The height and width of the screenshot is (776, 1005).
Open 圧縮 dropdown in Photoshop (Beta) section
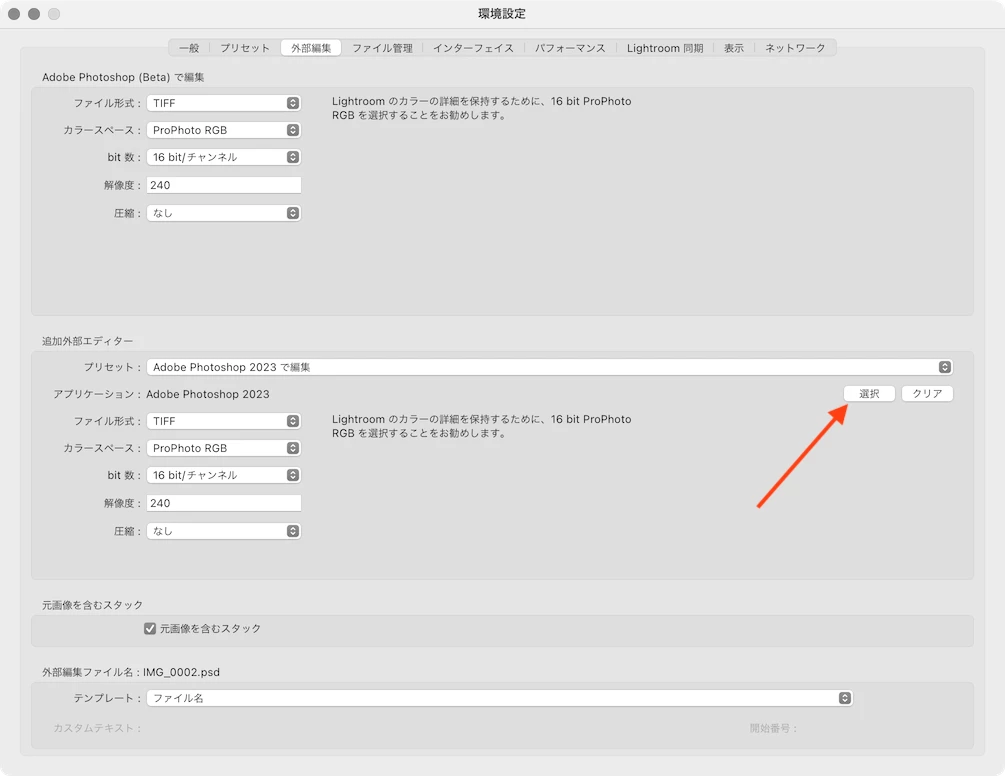coord(224,213)
